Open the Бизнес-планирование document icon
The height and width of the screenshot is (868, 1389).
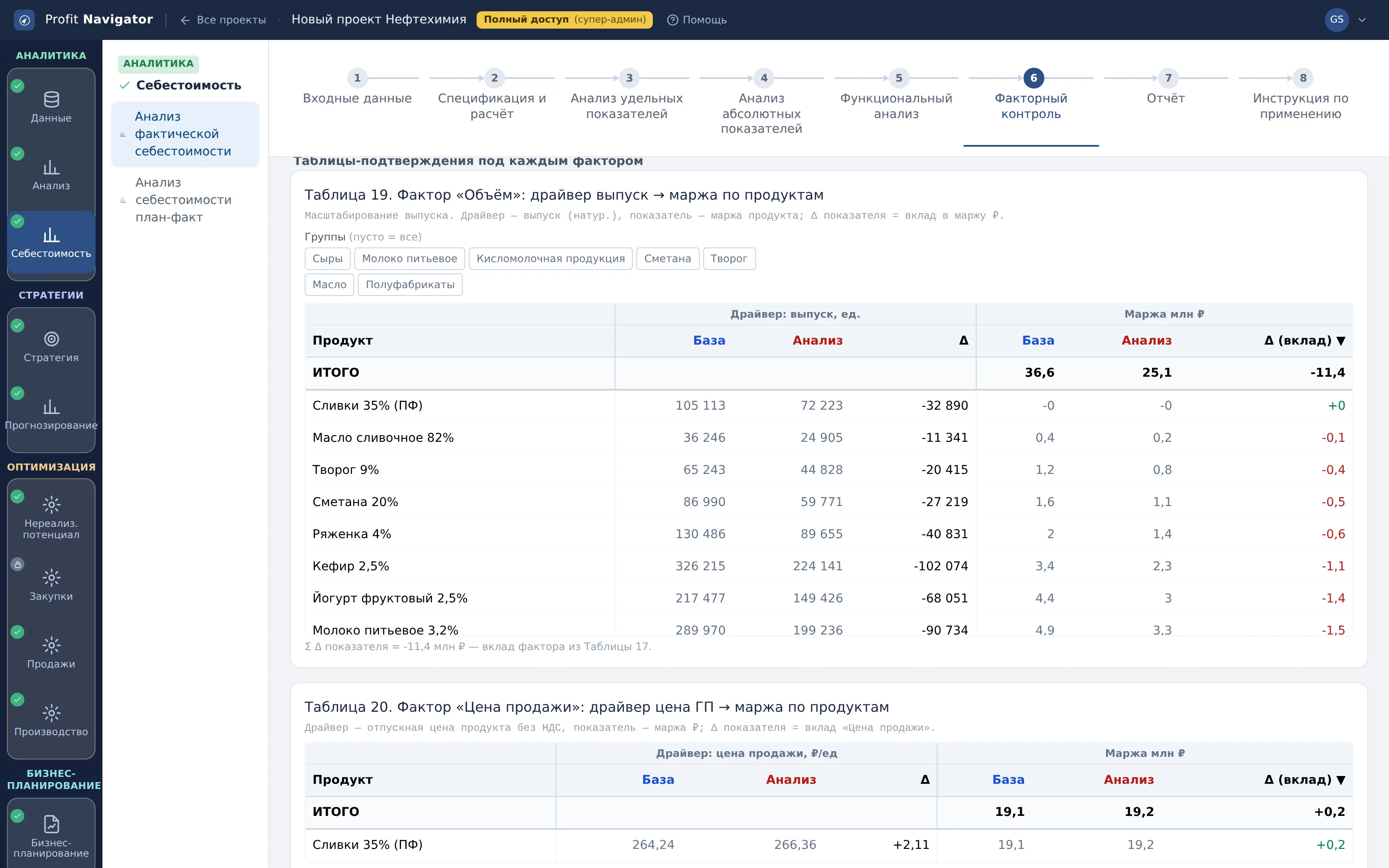pos(51,824)
